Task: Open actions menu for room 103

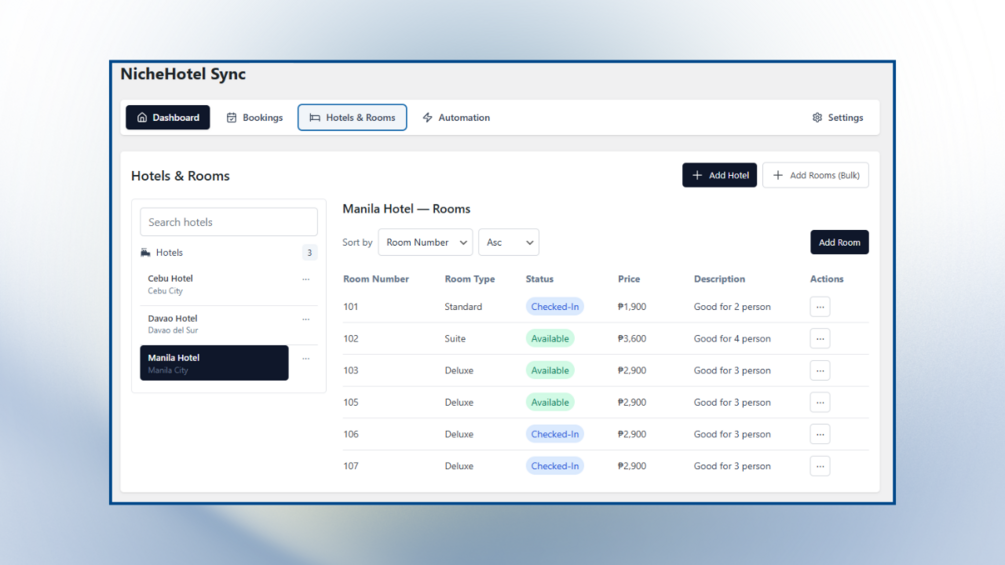Action: click(820, 370)
